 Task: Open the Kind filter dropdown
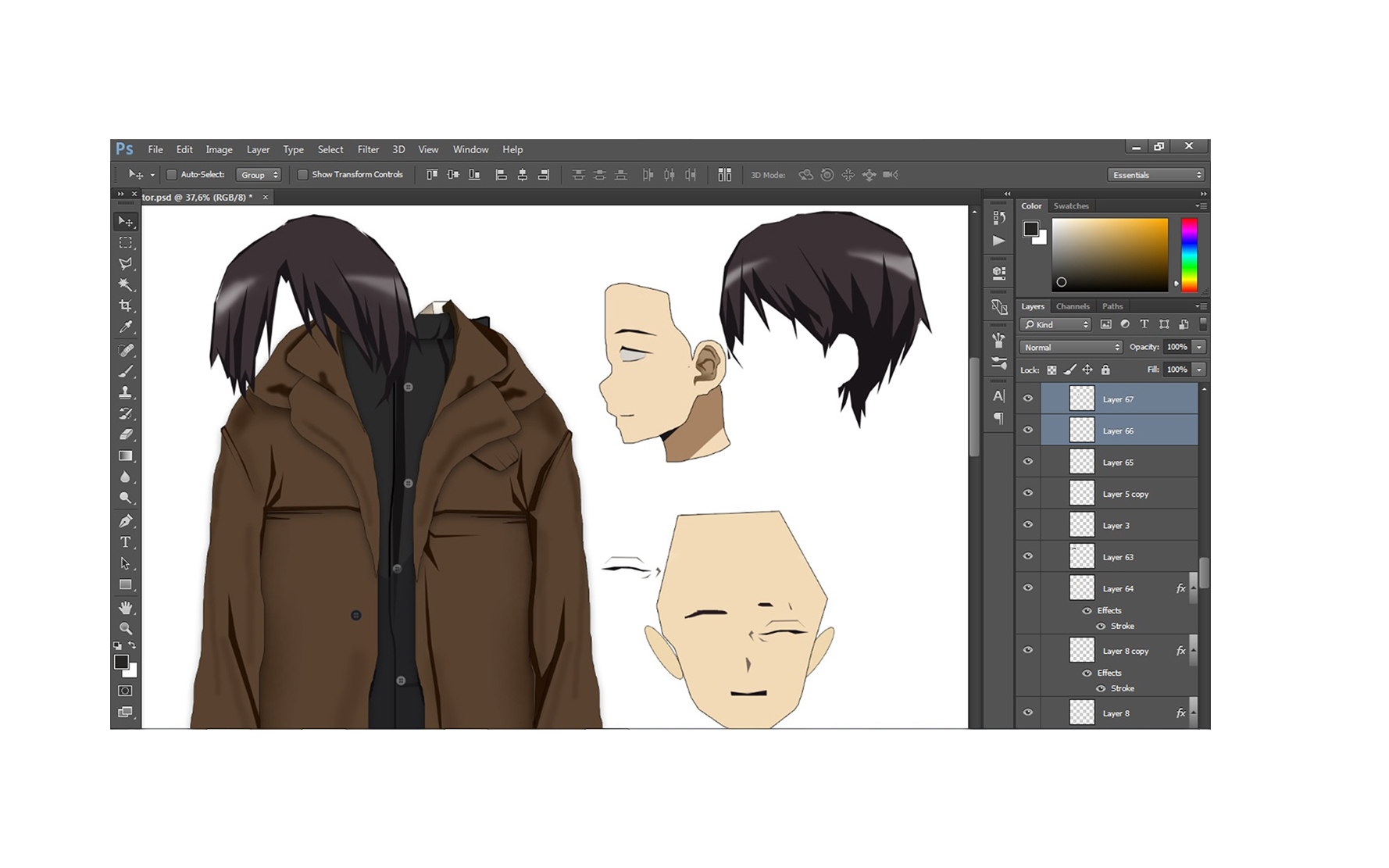[x=1055, y=324]
